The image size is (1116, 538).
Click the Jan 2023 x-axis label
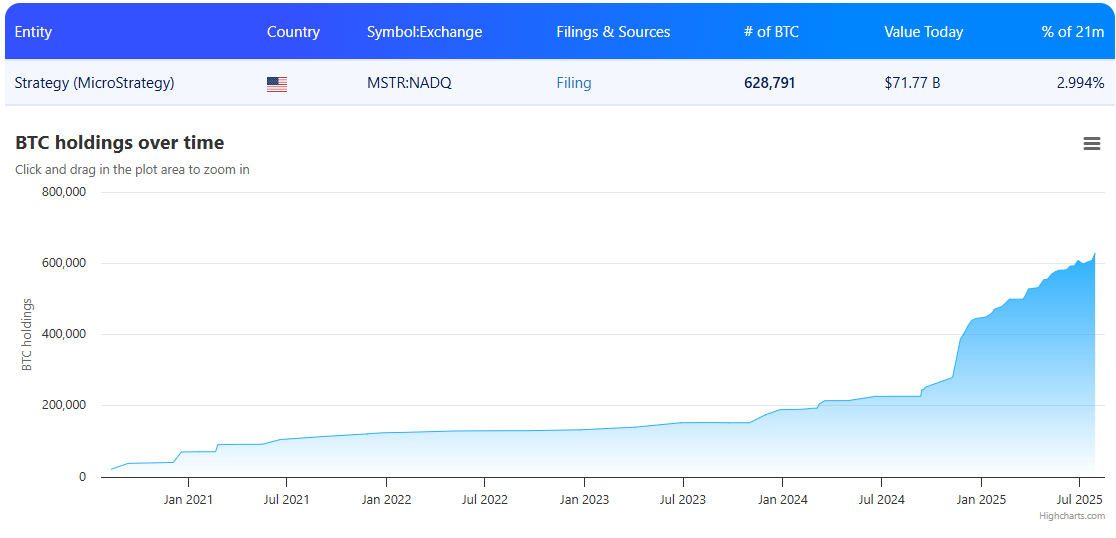tap(583, 499)
